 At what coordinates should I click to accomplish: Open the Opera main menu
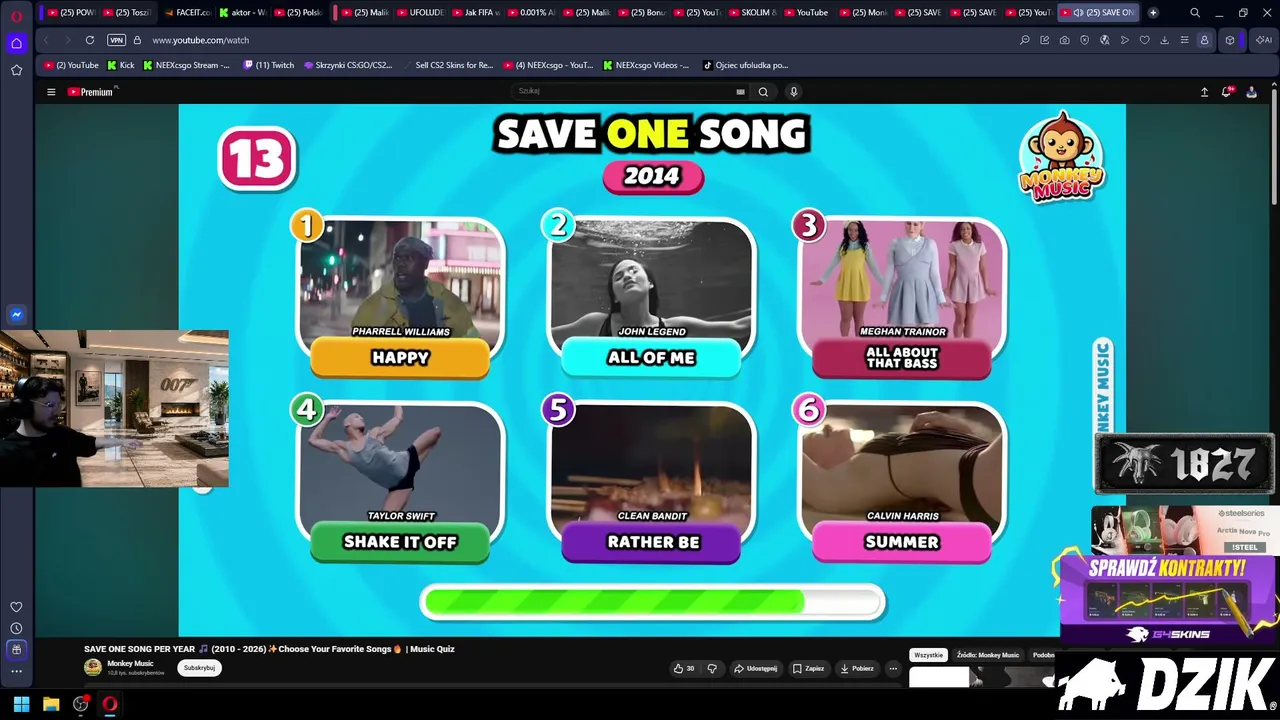[x=16, y=15]
